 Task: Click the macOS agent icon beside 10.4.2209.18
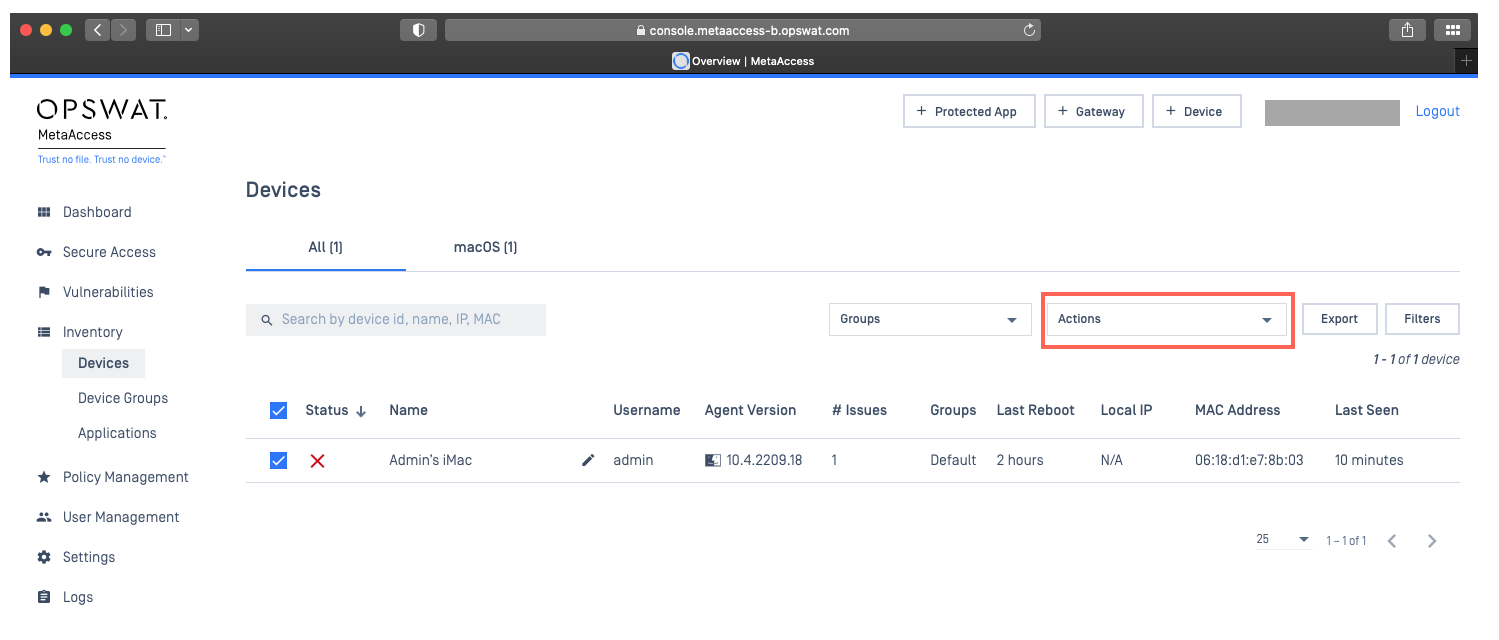pyautogui.click(x=713, y=460)
